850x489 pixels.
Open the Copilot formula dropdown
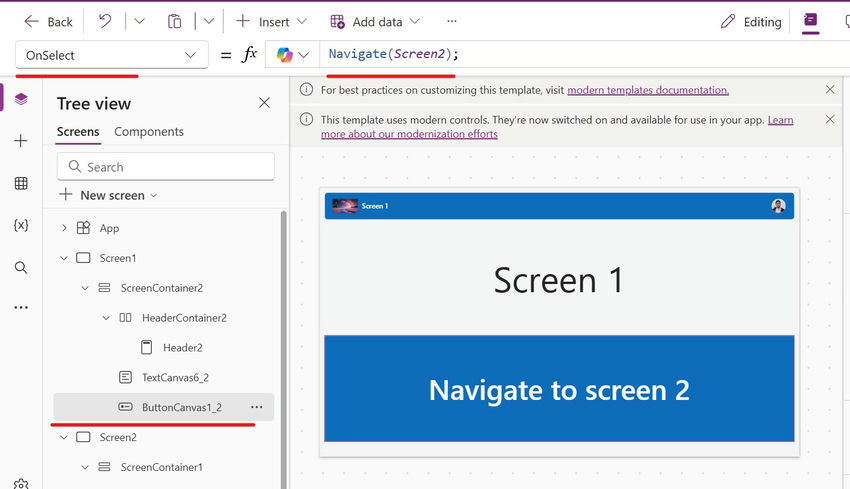293,55
